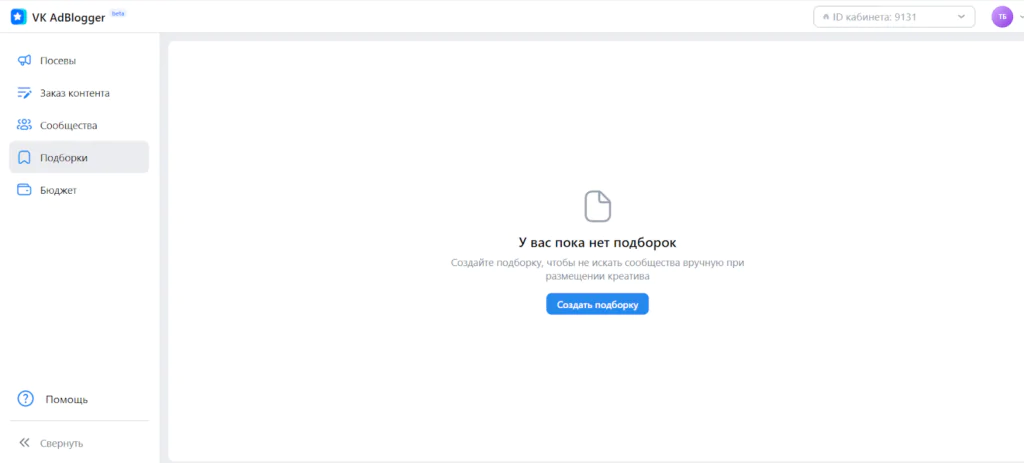This screenshot has height=463, width=1024.
Task: Click the Посевы megaphone icon
Action: tap(24, 60)
